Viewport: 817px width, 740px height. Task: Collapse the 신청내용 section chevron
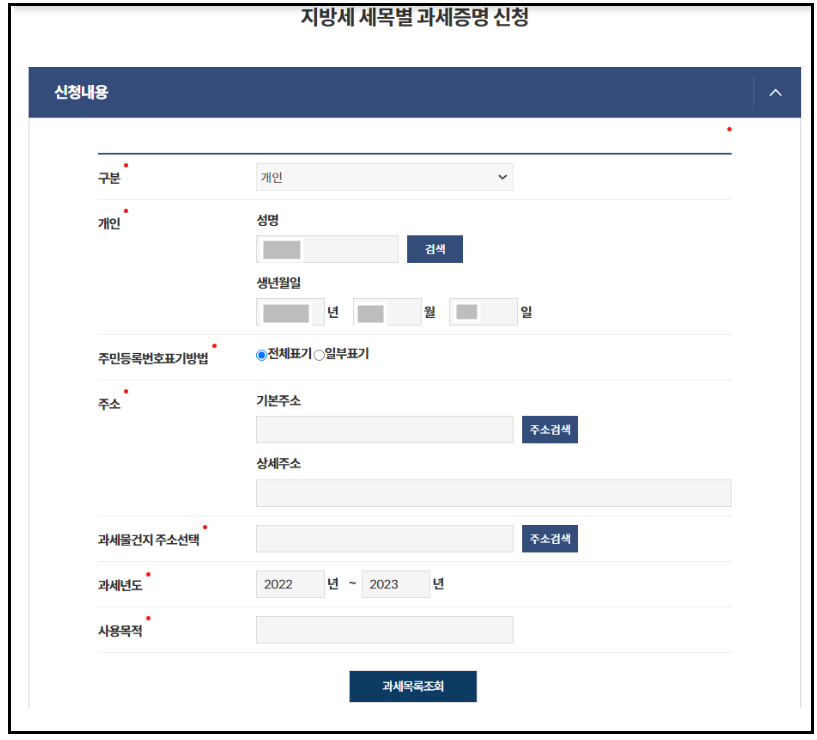pos(775,93)
